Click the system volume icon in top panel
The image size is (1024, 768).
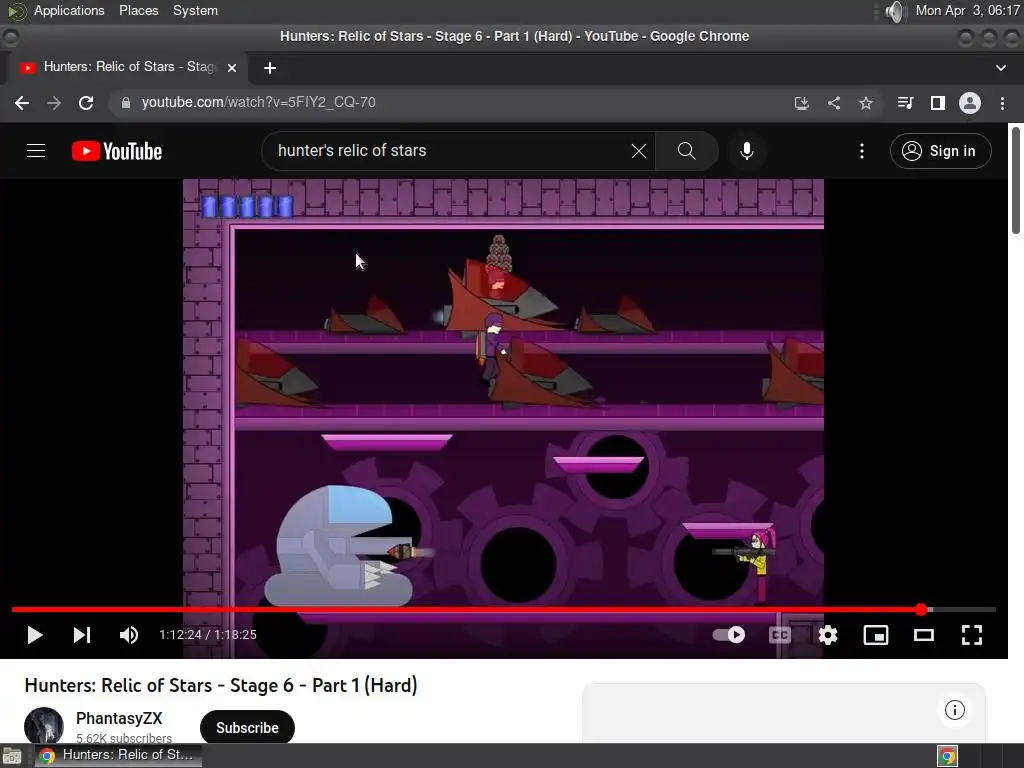895,11
